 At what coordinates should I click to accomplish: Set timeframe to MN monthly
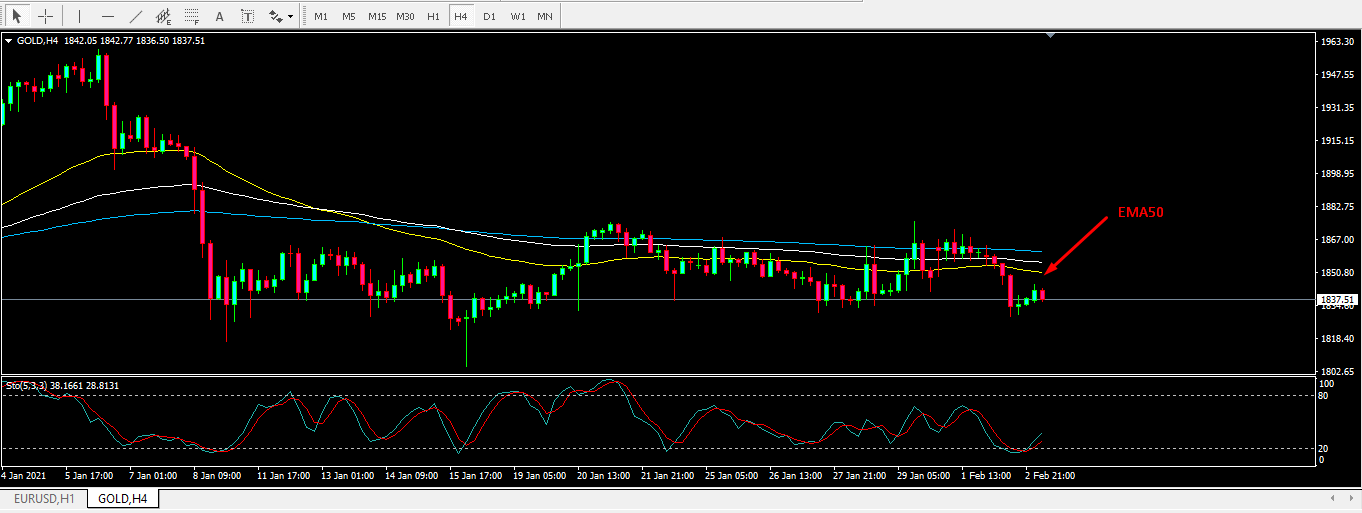tap(544, 16)
